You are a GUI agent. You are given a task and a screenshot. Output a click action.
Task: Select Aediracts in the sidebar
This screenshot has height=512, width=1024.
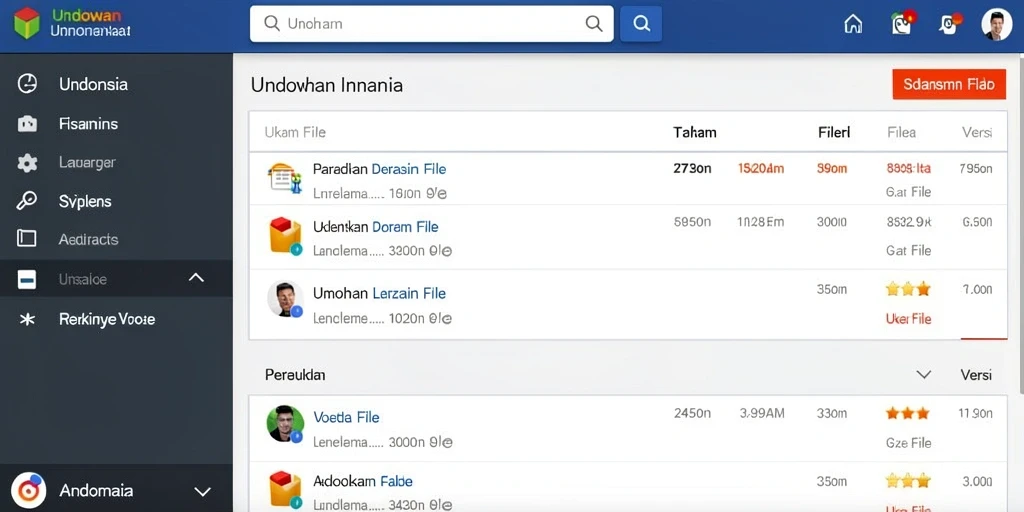coord(88,240)
